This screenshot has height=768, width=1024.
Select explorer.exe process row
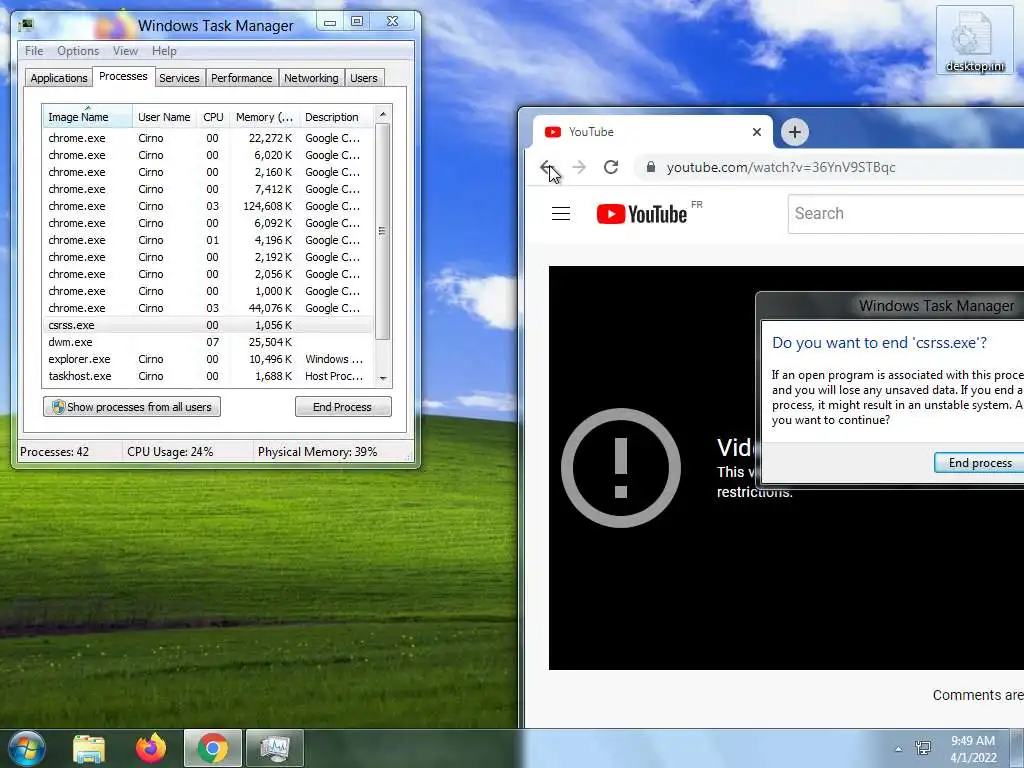208,359
